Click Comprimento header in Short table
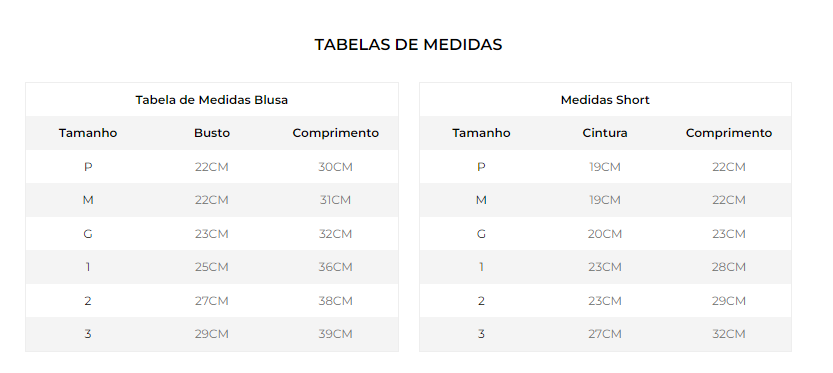 729,133
